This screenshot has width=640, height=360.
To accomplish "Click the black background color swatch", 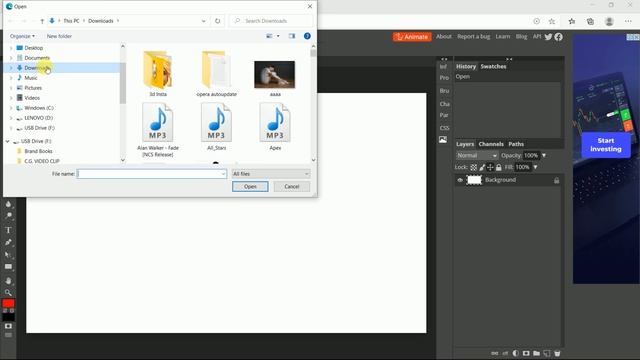I will click(8, 317).
